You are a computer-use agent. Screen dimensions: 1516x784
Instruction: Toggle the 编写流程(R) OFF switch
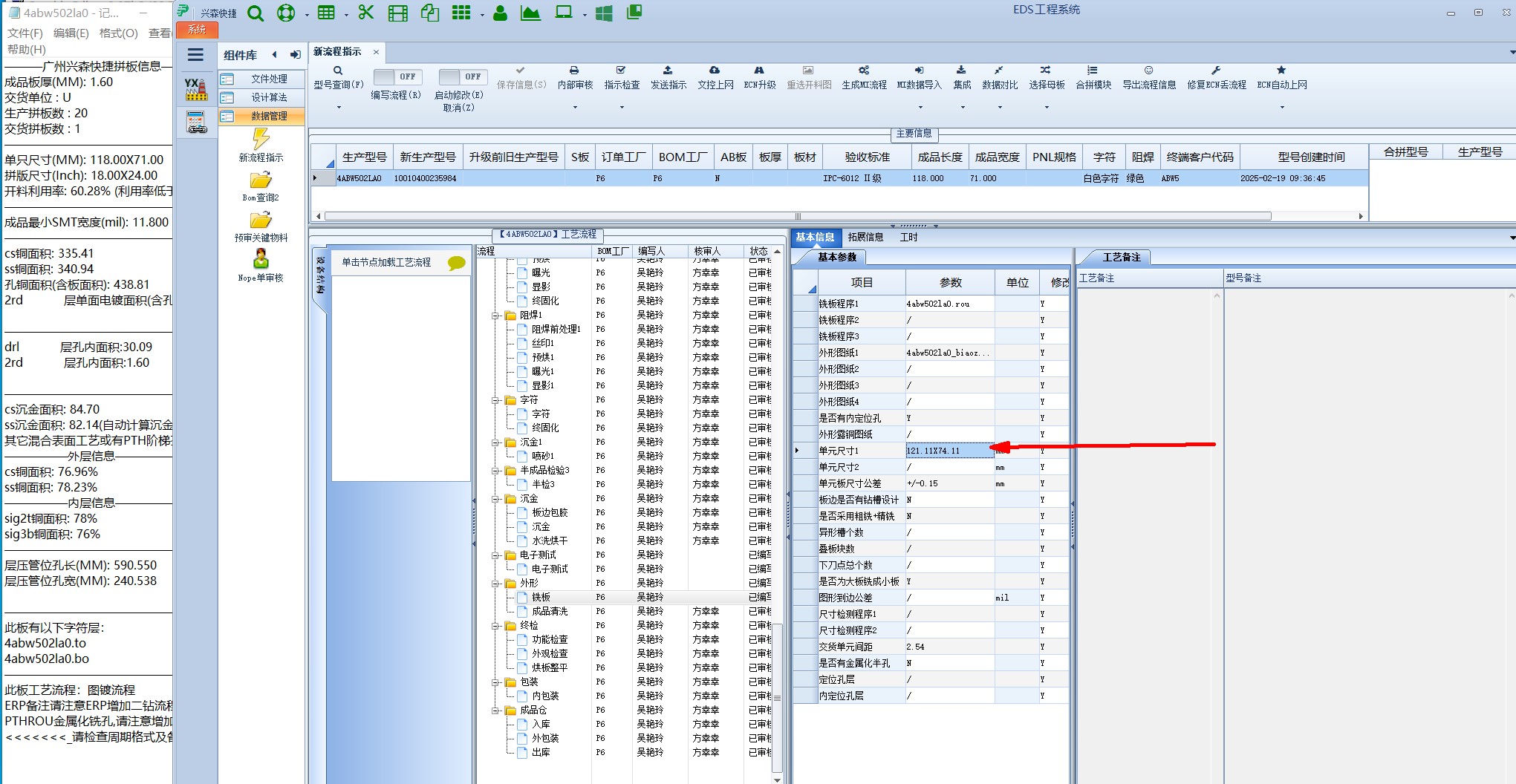click(397, 76)
